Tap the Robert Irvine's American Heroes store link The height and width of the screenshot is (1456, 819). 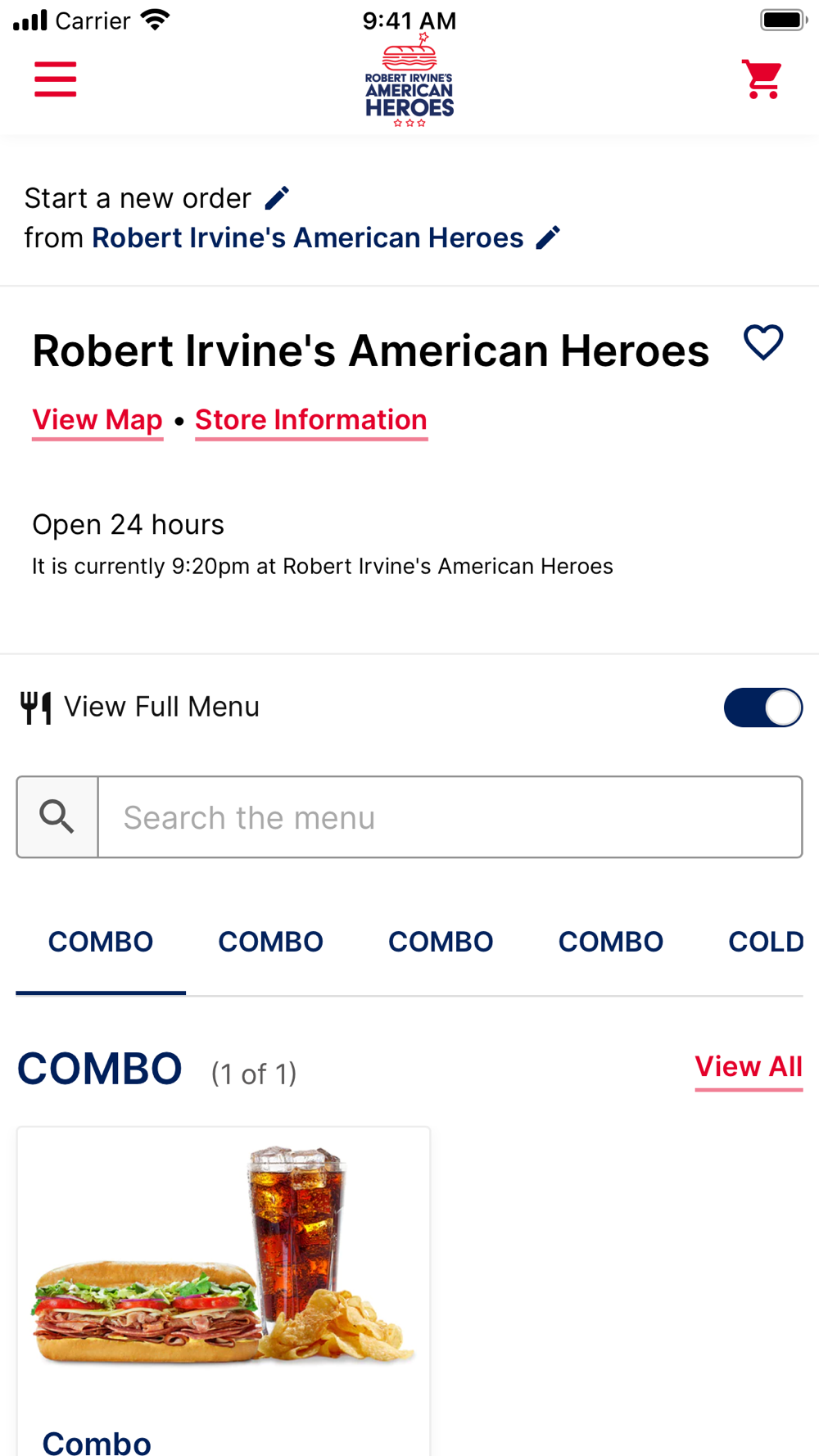308,237
